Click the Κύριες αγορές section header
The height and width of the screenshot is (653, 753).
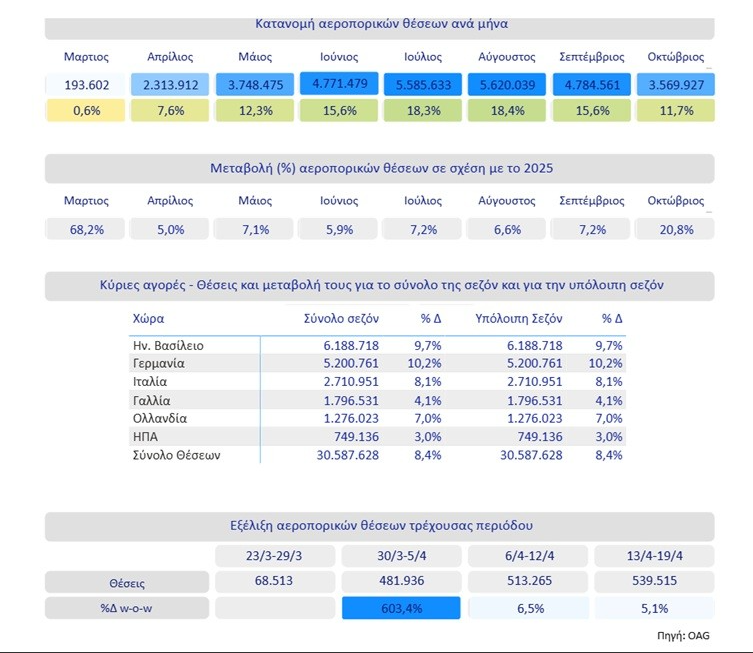point(380,286)
